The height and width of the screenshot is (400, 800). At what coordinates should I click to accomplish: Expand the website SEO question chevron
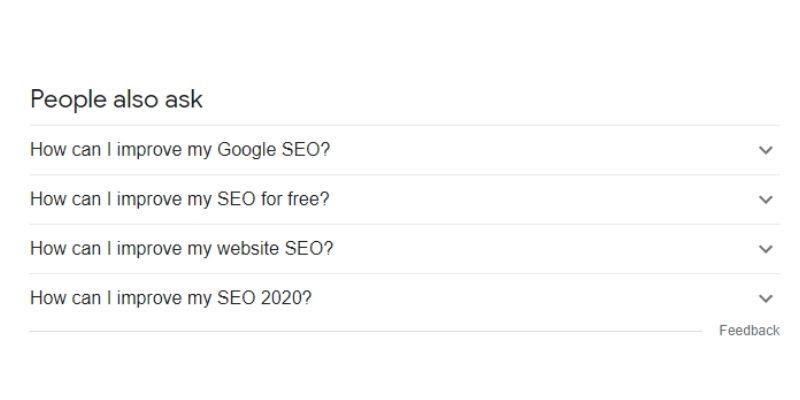[x=765, y=249]
